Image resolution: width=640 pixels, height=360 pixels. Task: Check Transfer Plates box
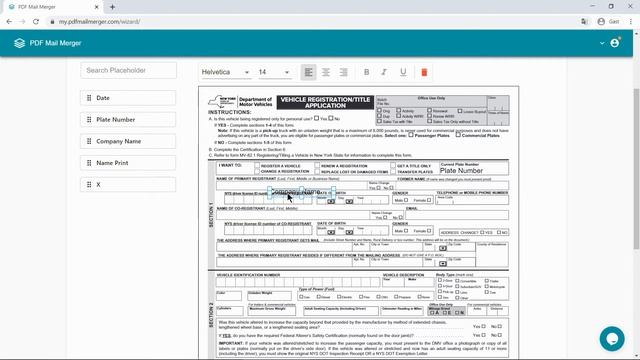tap(393, 172)
